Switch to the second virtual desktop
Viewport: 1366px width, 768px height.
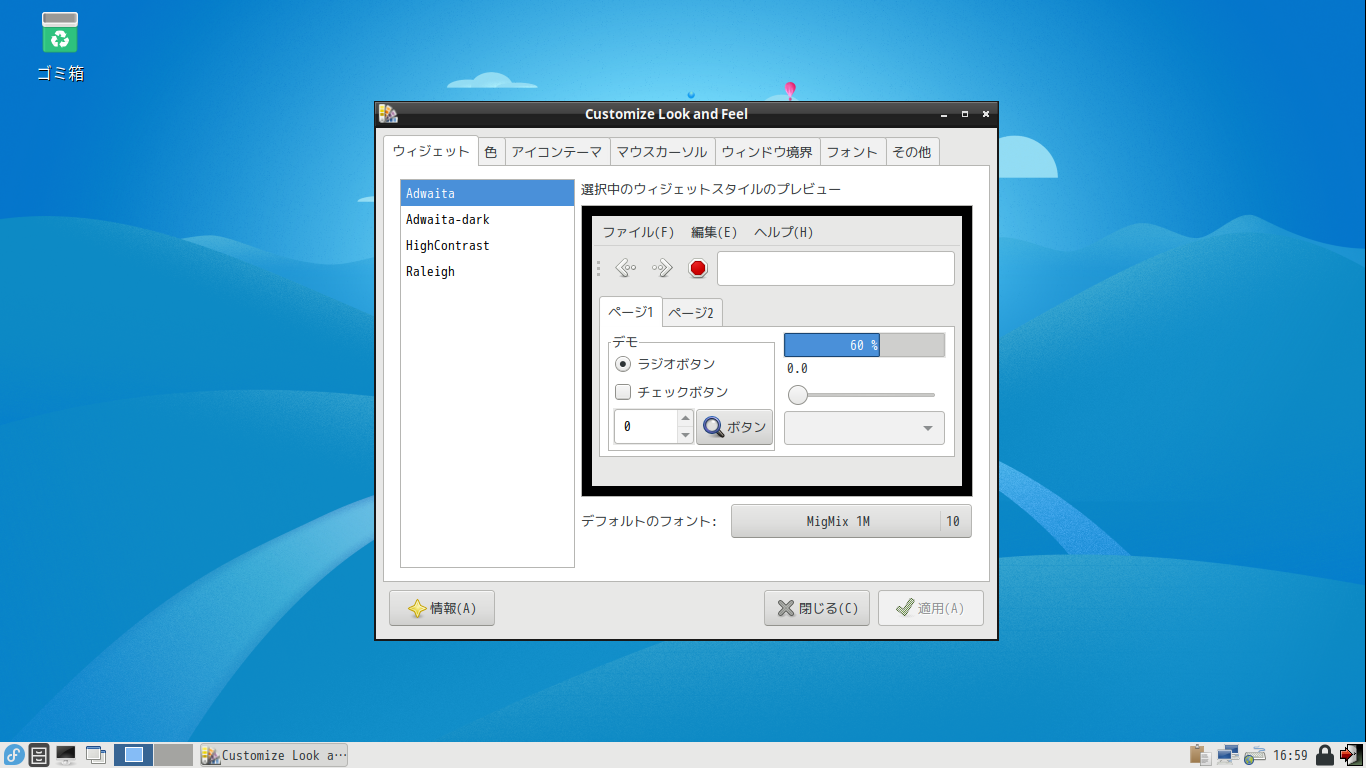click(x=173, y=755)
